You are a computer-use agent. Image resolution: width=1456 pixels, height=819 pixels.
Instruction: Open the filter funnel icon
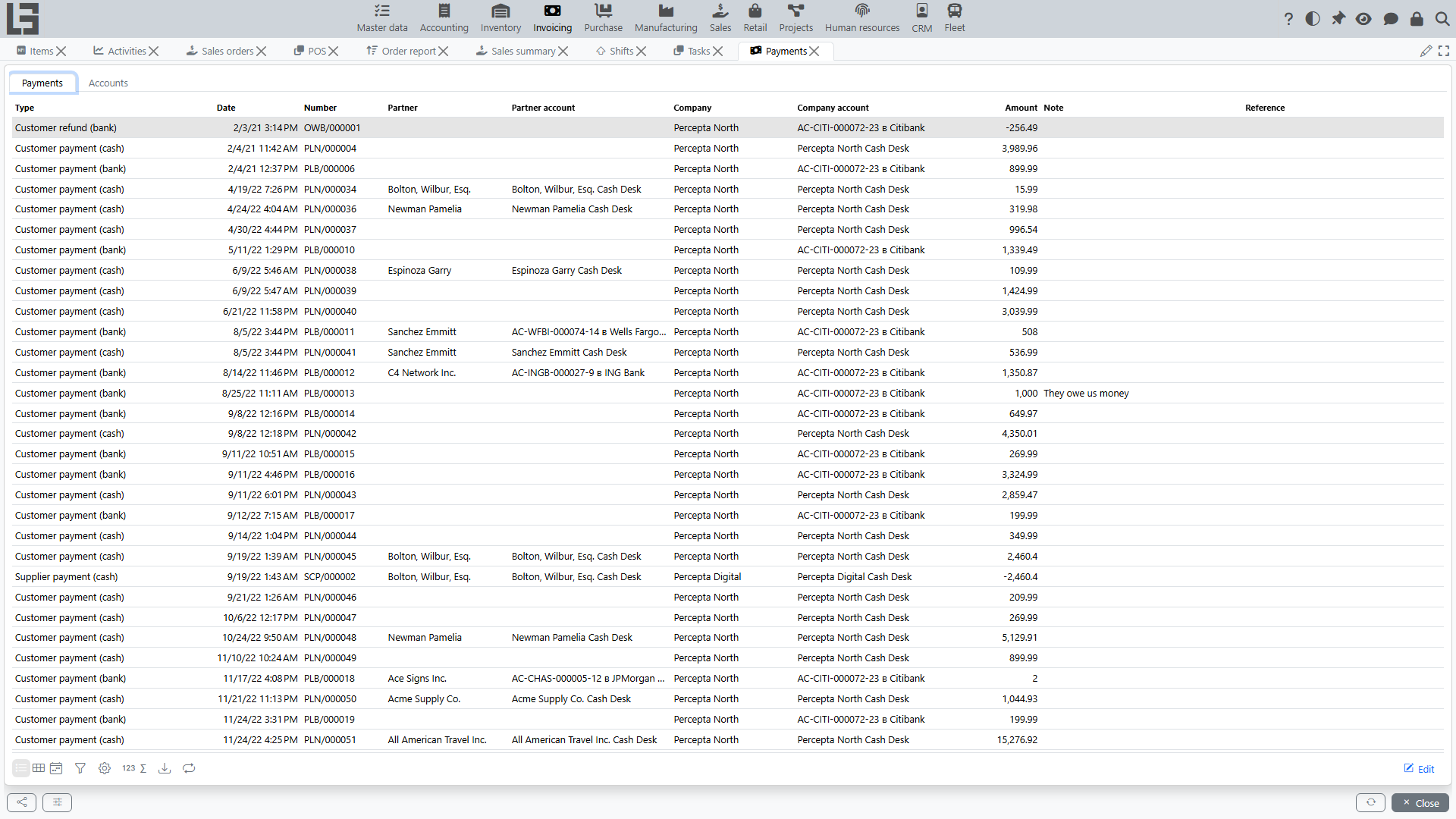tap(80, 768)
